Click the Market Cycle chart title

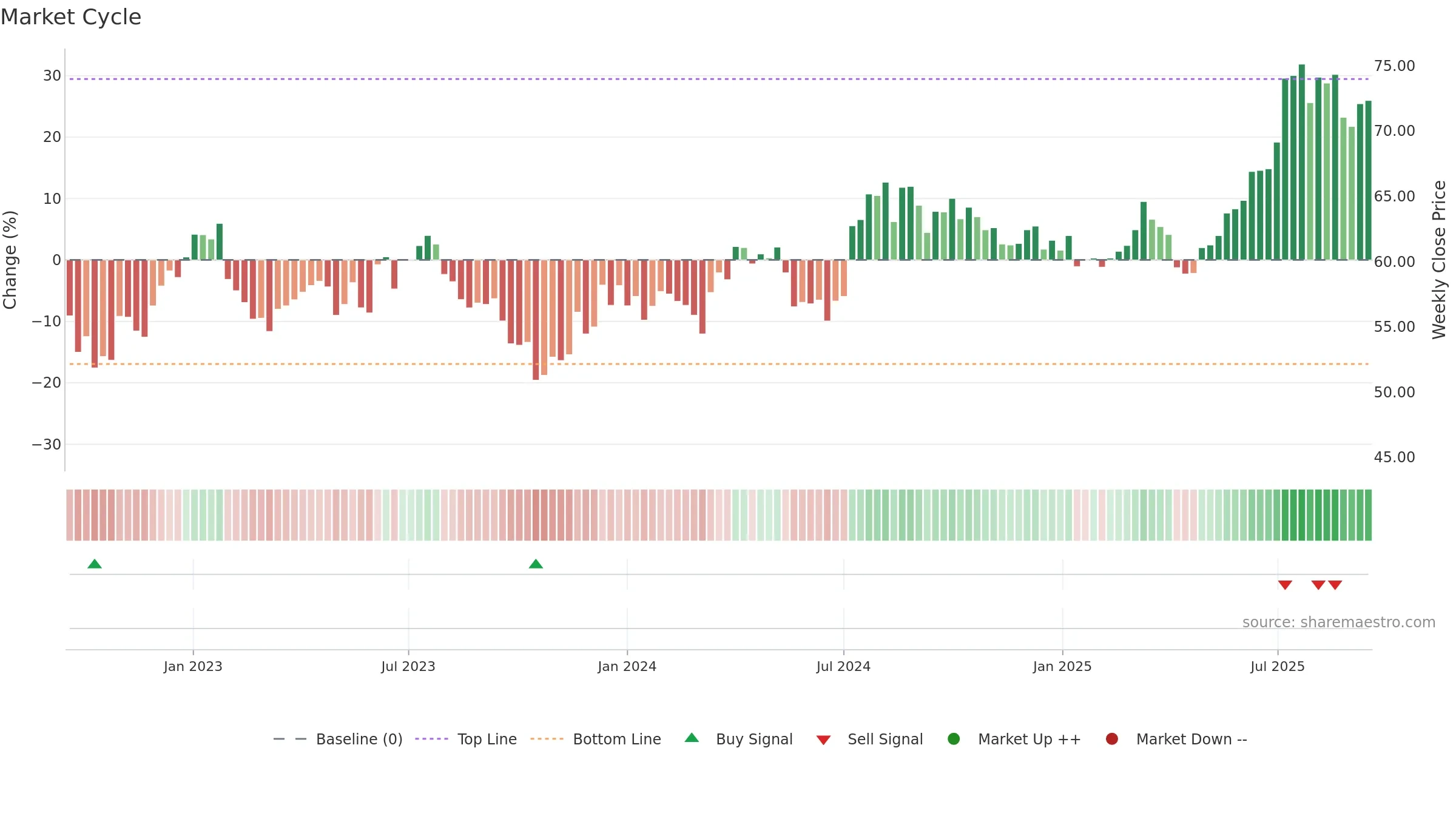pos(71,17)
